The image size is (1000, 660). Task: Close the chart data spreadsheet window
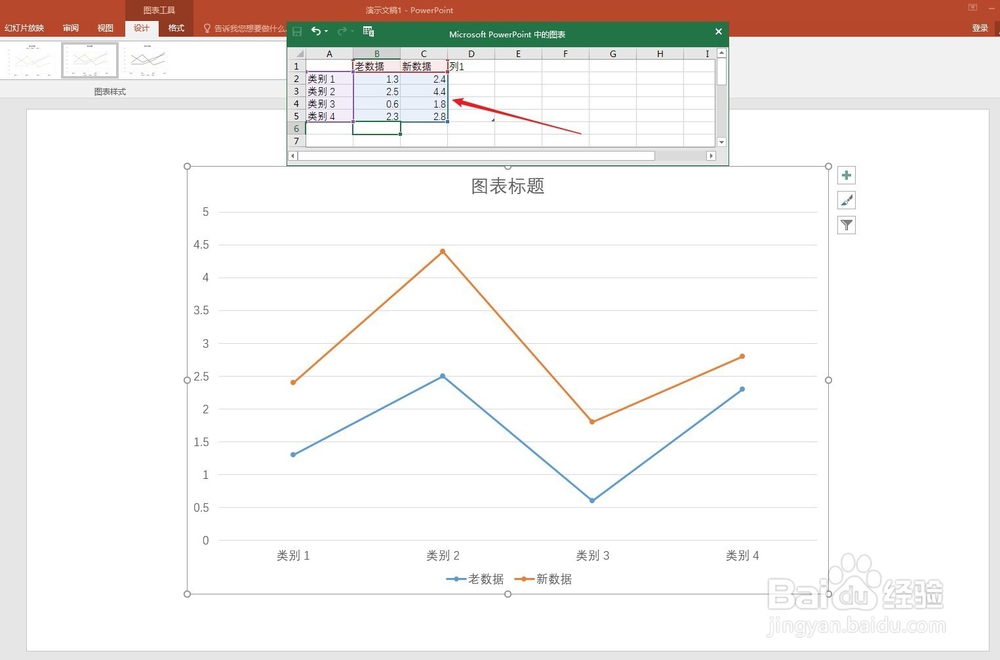coord(718,31)
